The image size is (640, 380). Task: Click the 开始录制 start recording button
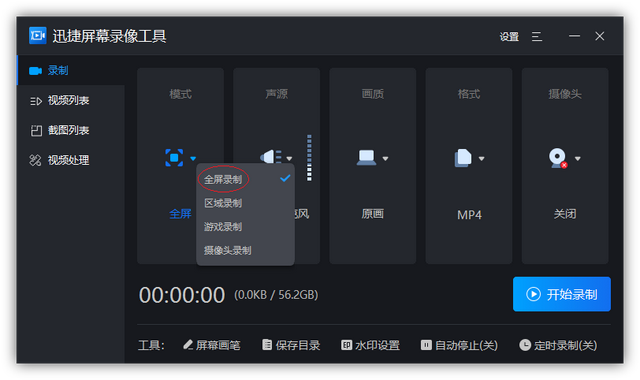(x=562, y=294)
